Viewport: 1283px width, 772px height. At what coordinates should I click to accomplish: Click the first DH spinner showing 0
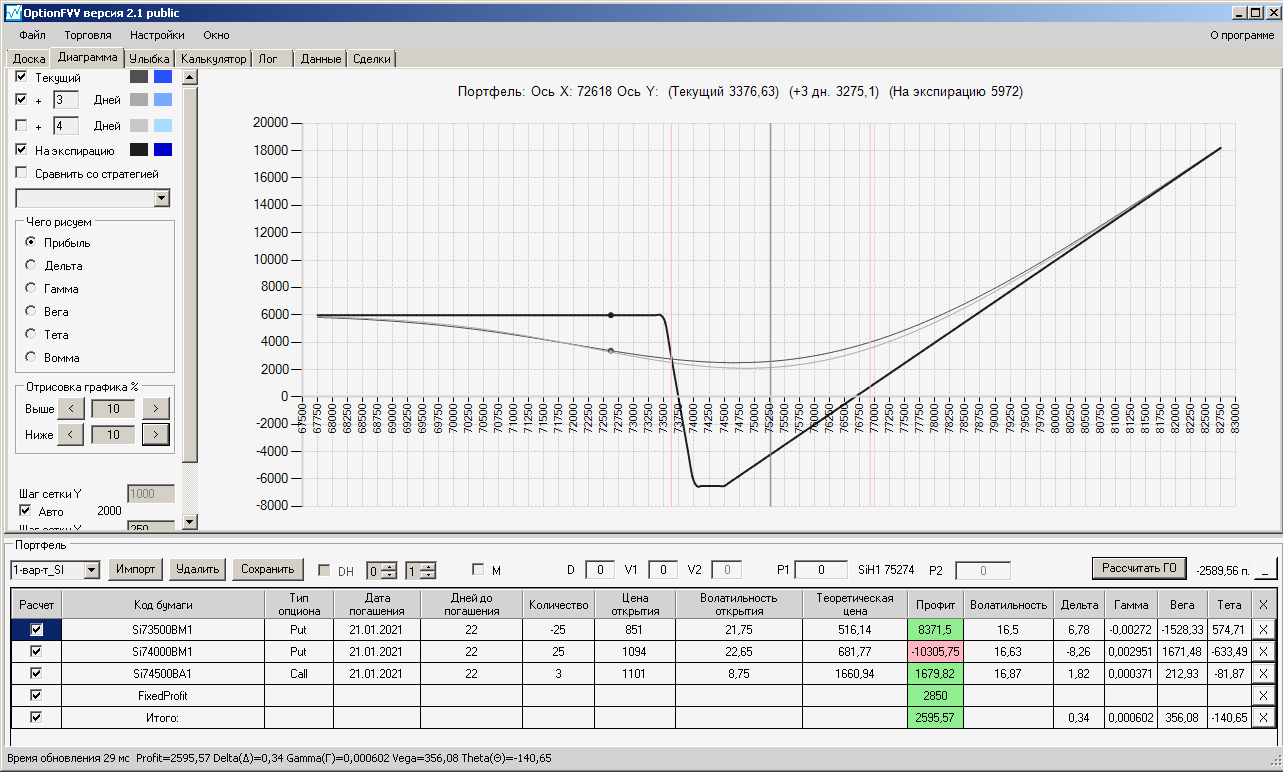pos(382,570)
